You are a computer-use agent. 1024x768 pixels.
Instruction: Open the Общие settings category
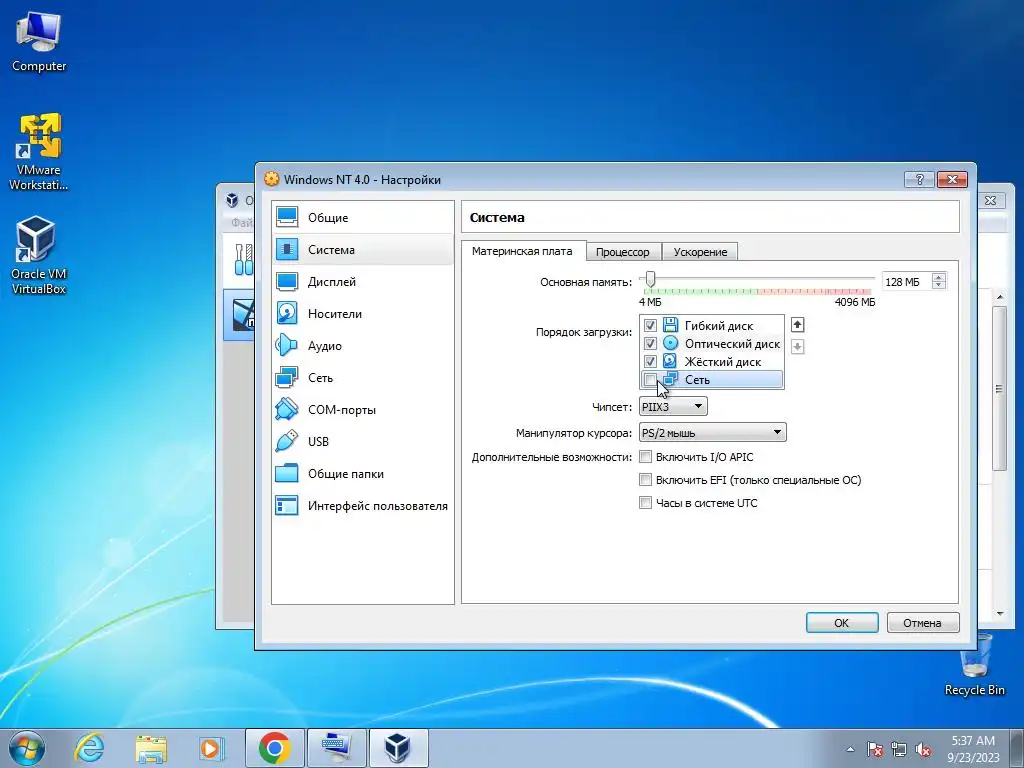pyautogui.click(x=362, y=217)
